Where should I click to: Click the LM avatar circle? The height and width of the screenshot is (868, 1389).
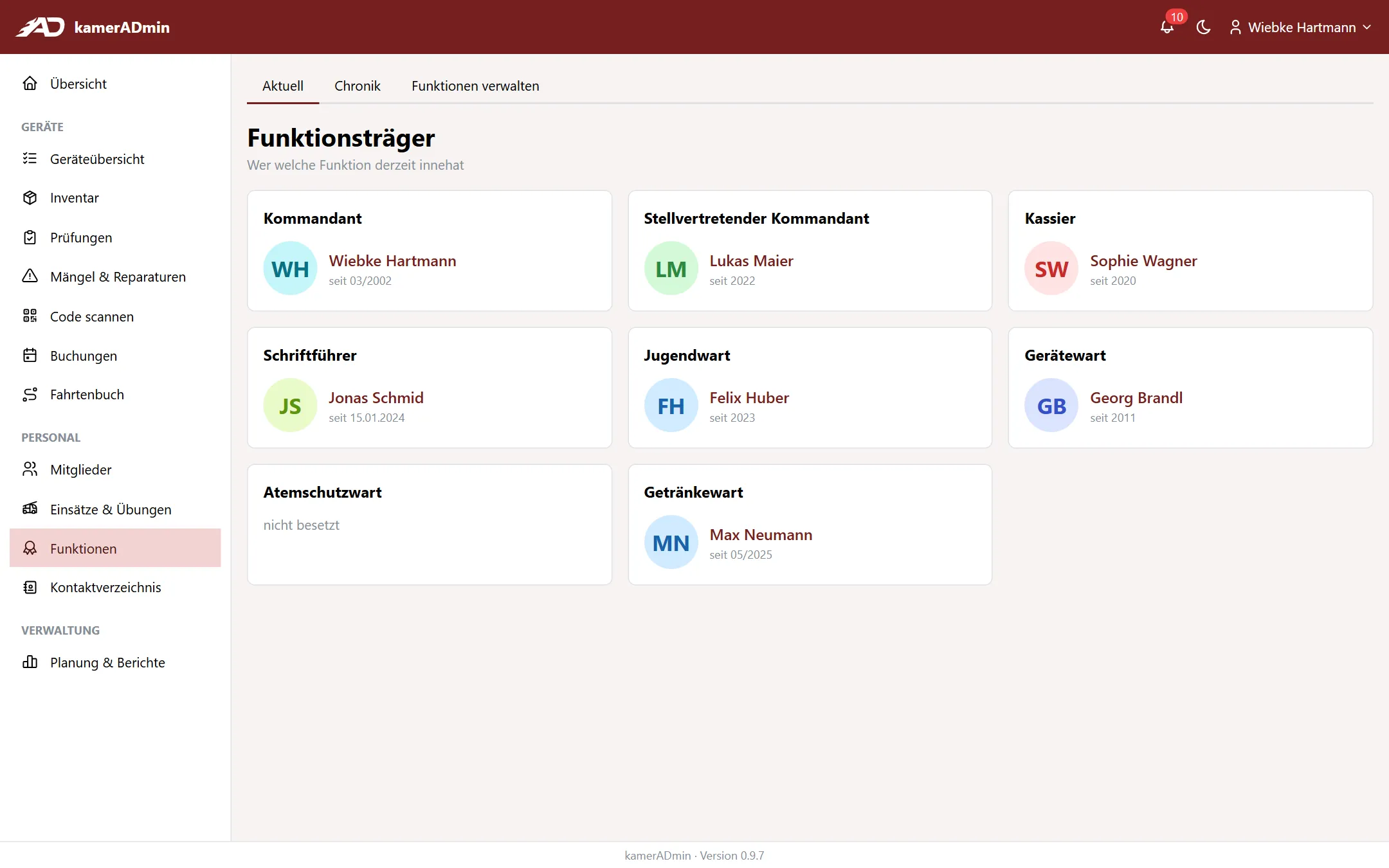point(671,268)
